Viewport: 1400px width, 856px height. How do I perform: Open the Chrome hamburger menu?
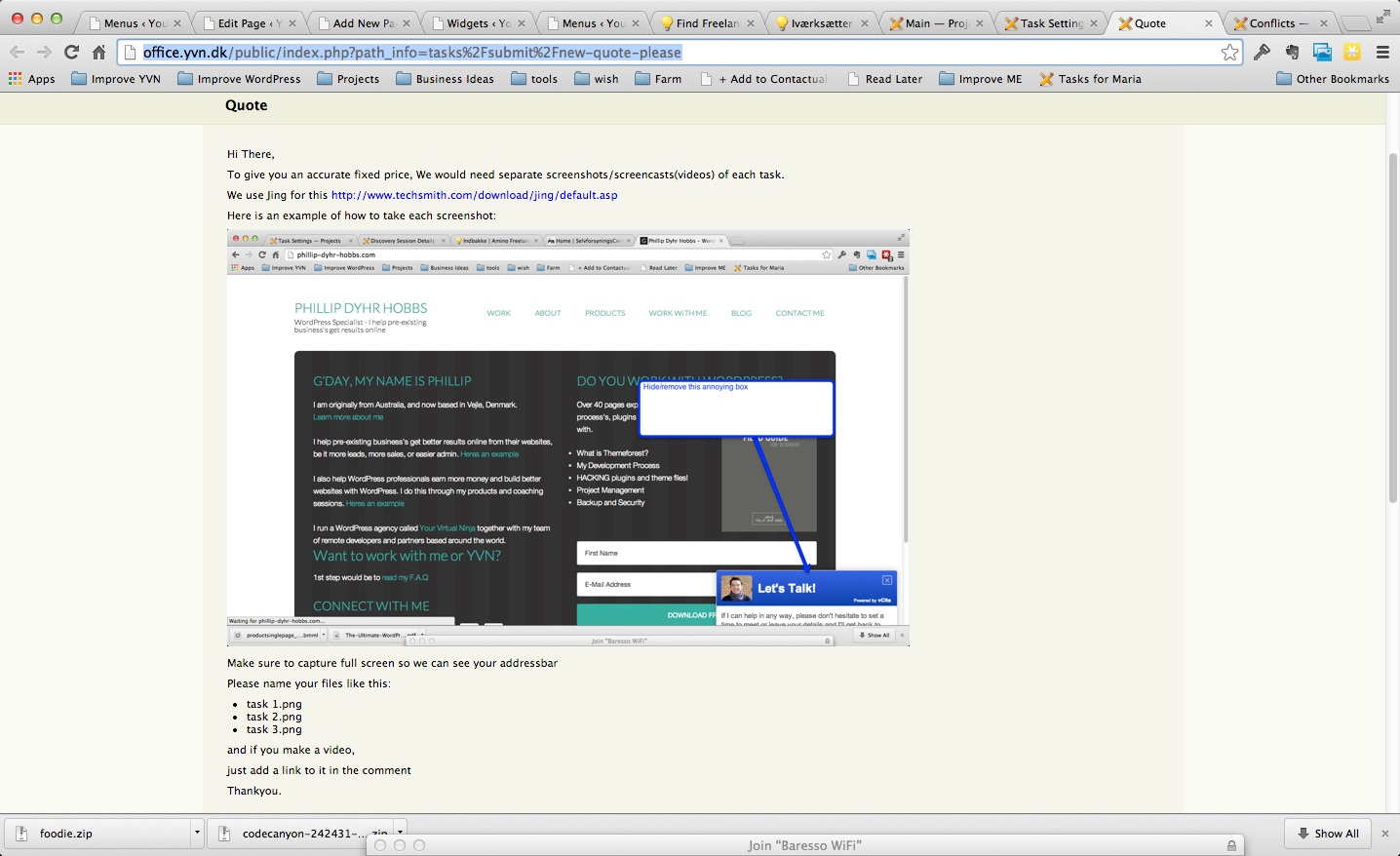click(x=1382, y=52)
